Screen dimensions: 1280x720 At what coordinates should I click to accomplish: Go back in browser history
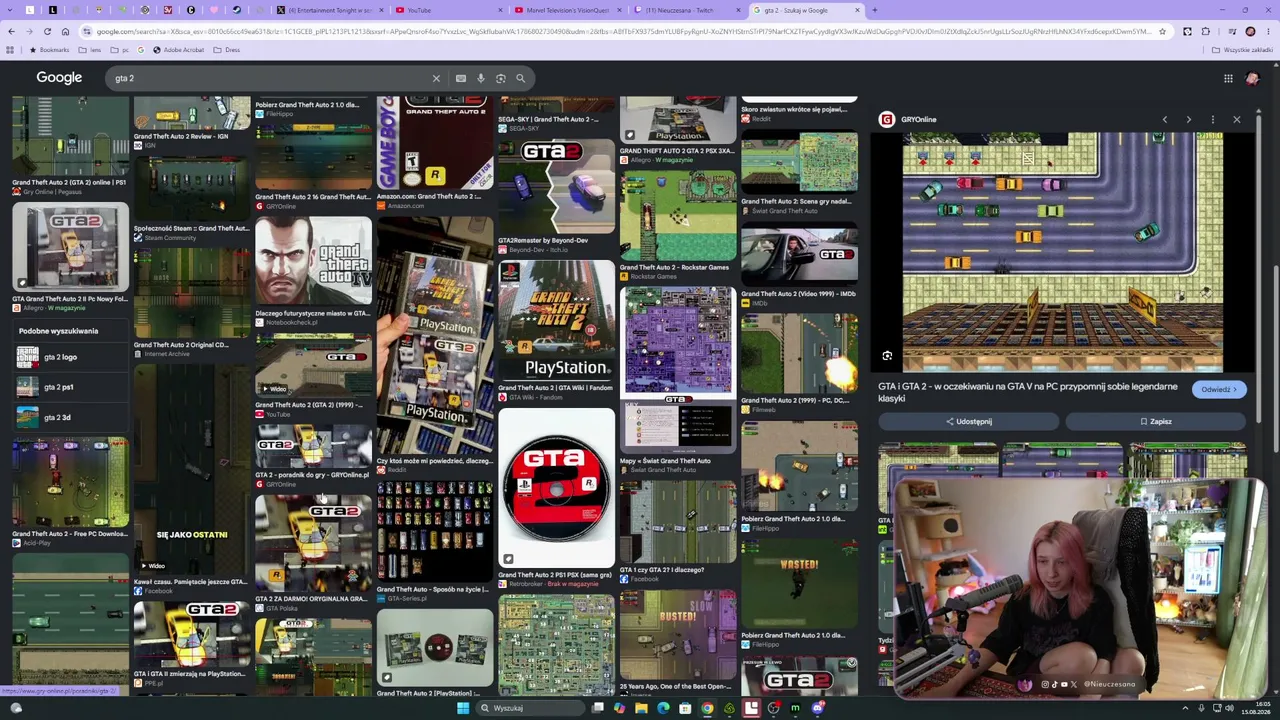(11, 31)
